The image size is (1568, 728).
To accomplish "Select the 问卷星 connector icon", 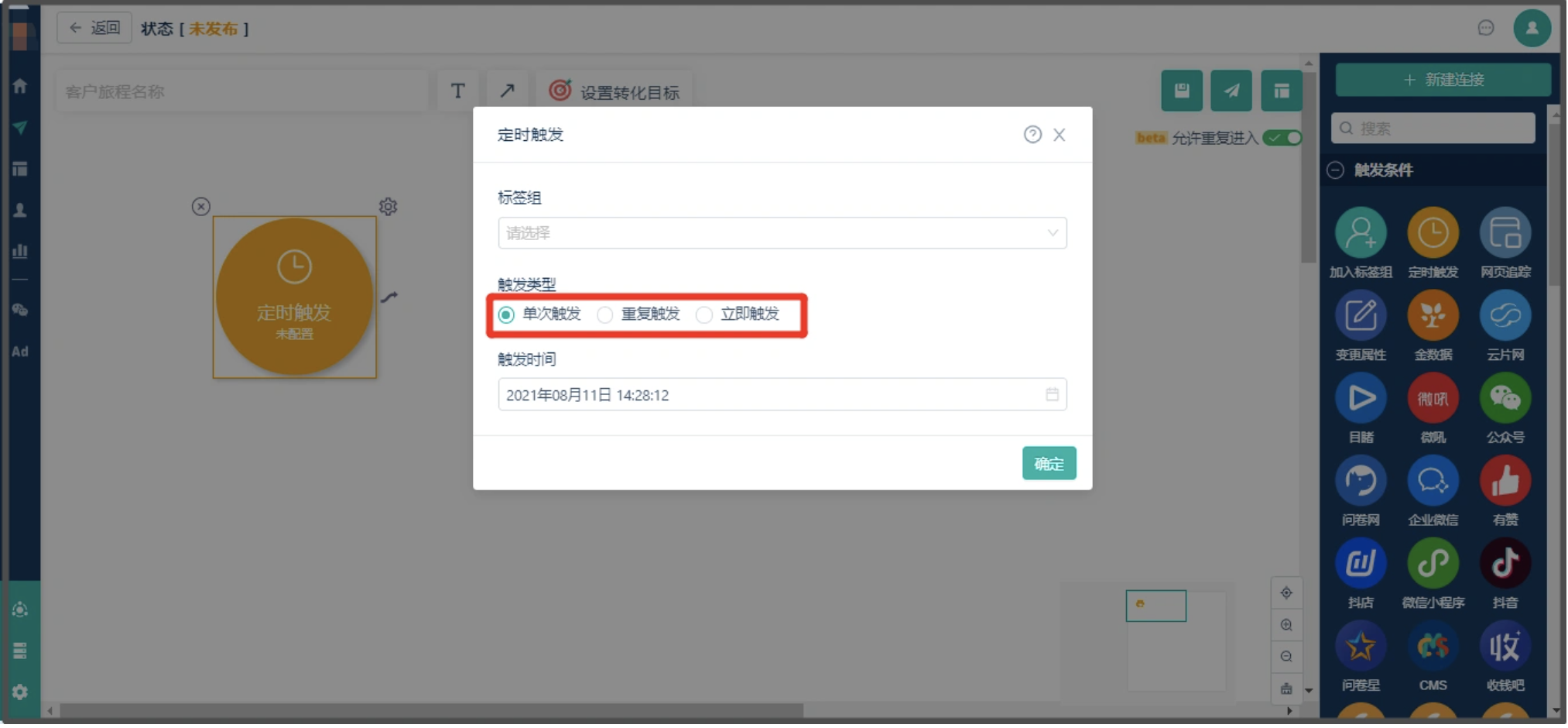I will [1362, 647].
